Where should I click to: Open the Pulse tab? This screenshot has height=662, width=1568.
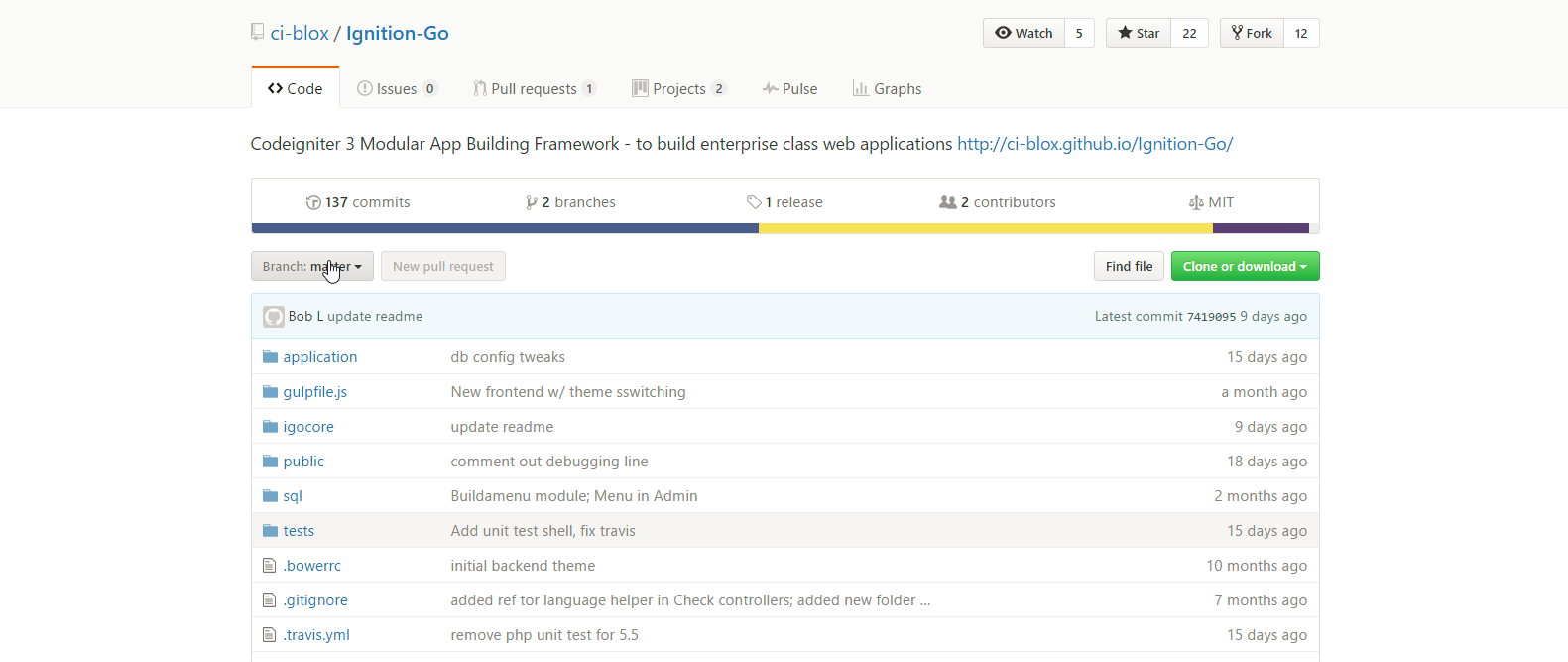(790, 88)
